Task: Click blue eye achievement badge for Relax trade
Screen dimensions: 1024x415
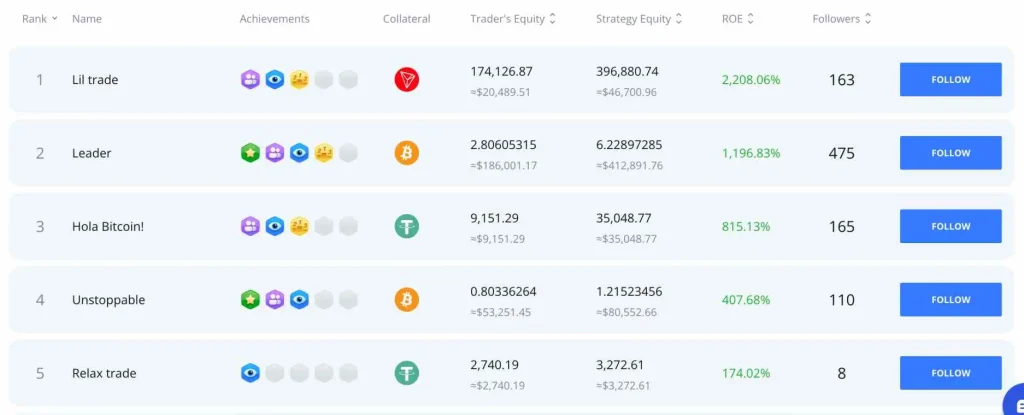Action: (250, 373)
